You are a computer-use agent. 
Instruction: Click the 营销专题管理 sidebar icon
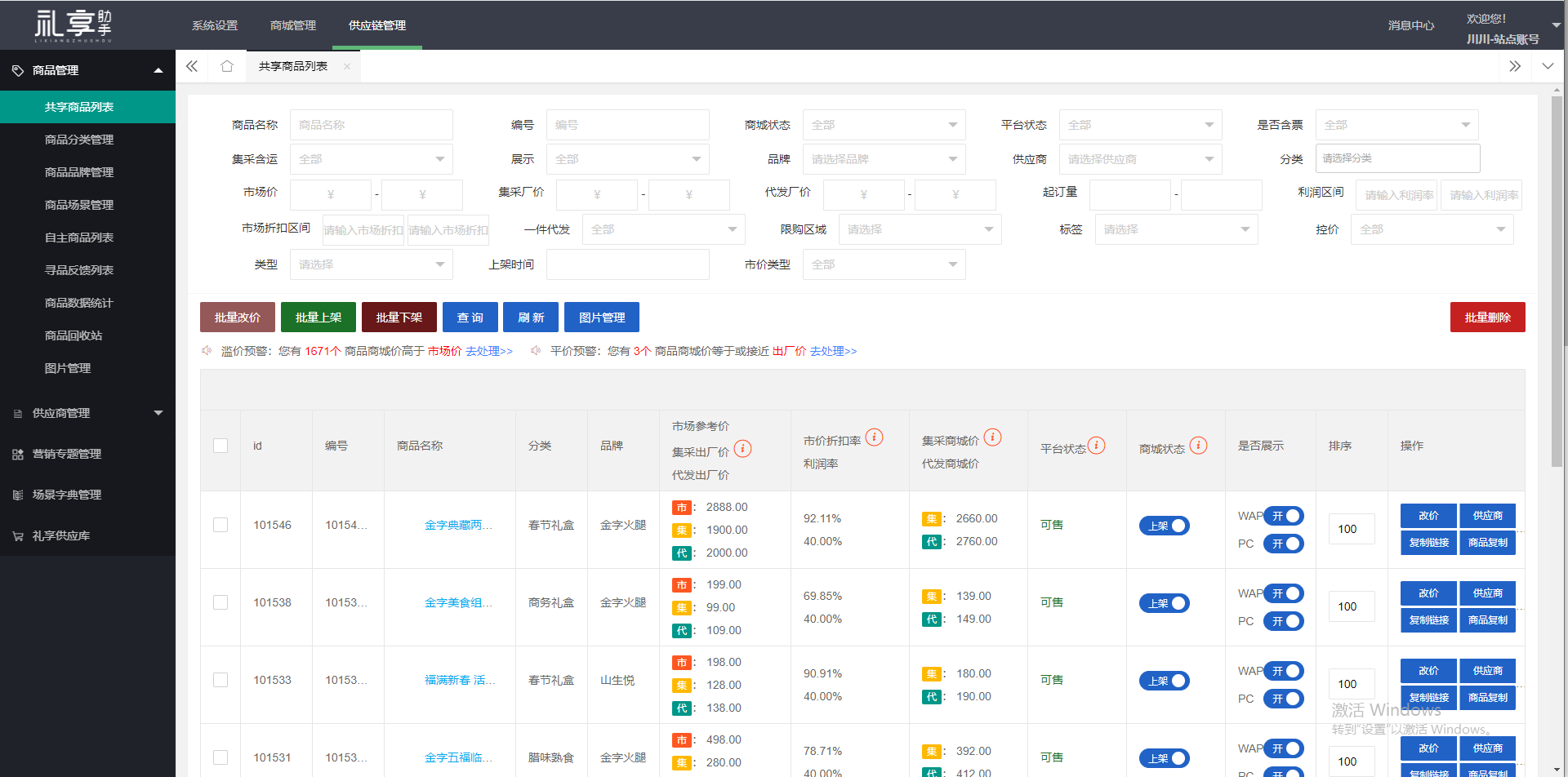point(18,455)
